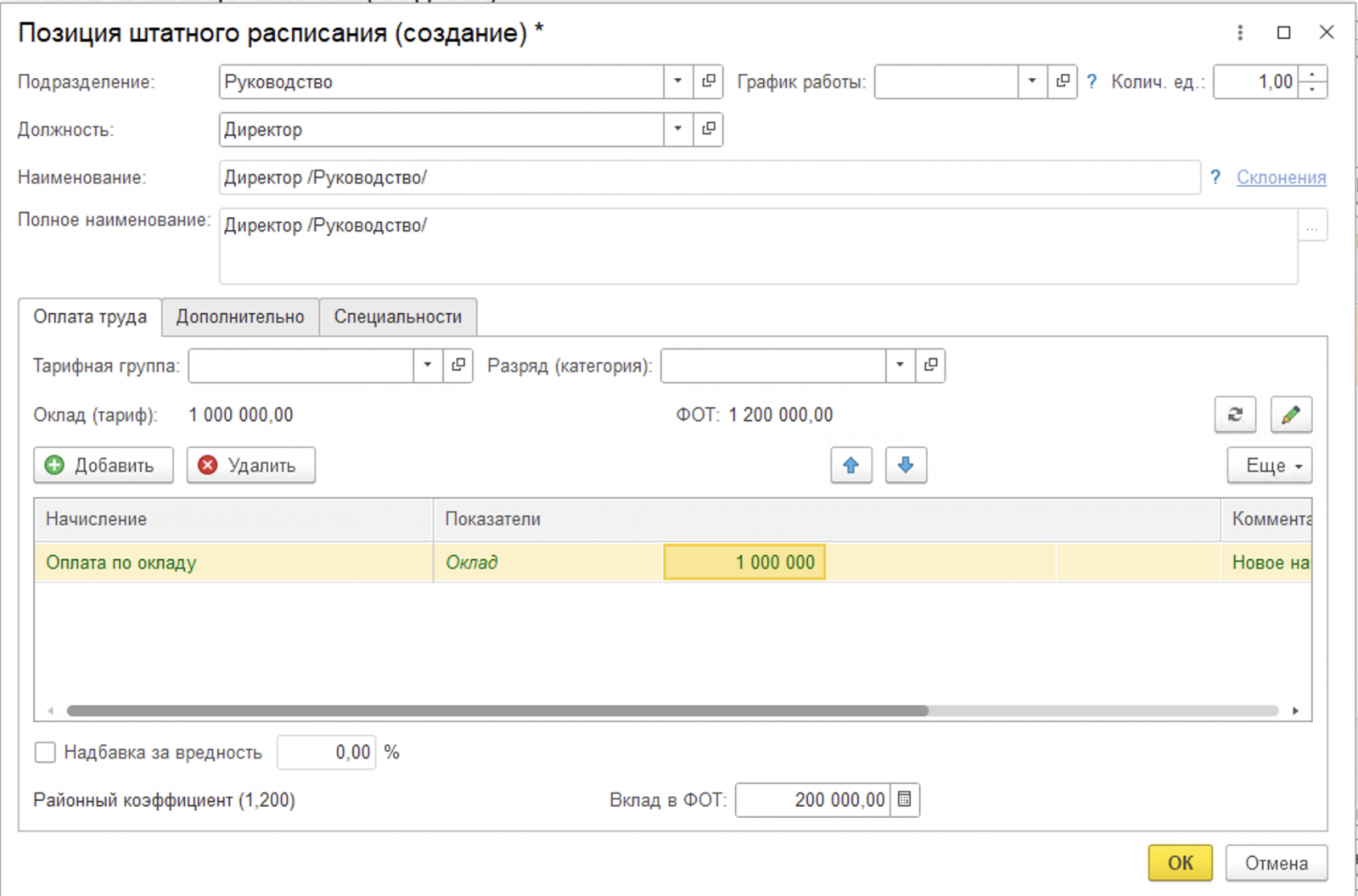Switch to Оплата труда tab
The image size is (1358, 896).
[90, 316]
